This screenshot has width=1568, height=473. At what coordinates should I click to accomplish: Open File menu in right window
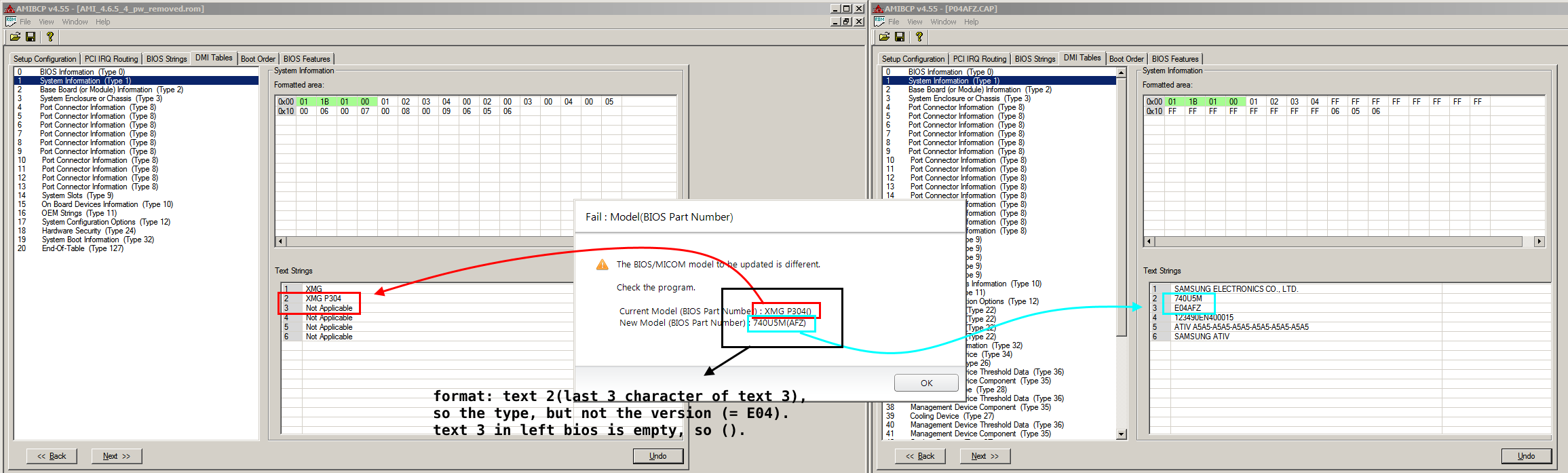click(x=894, y=22)
